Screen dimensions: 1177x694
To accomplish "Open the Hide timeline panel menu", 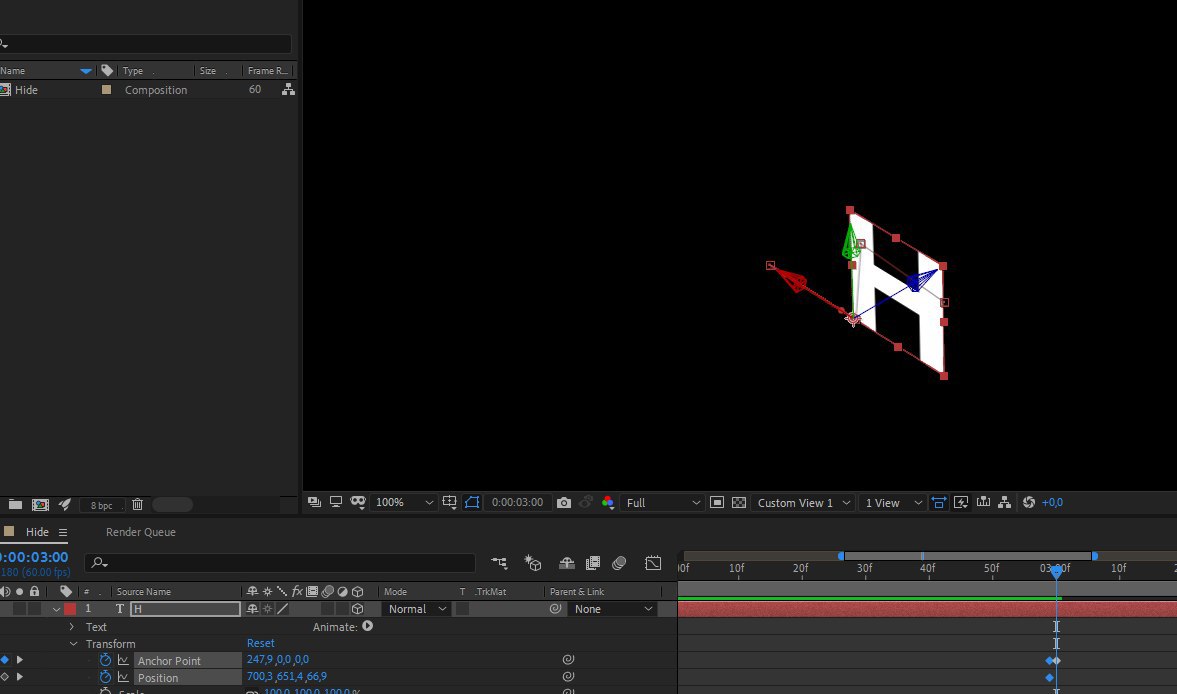I will pos(63,532).
